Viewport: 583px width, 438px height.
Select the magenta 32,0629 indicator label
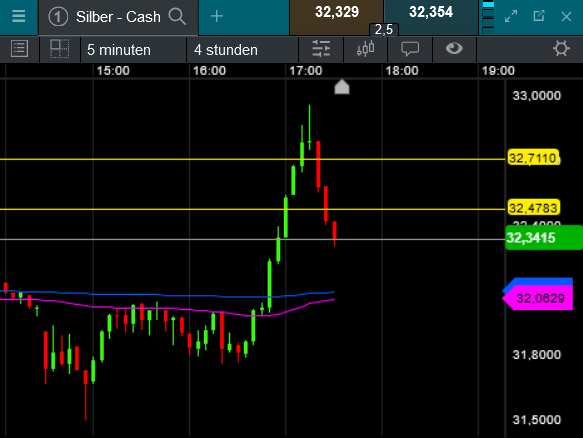(x=538, y=298)
